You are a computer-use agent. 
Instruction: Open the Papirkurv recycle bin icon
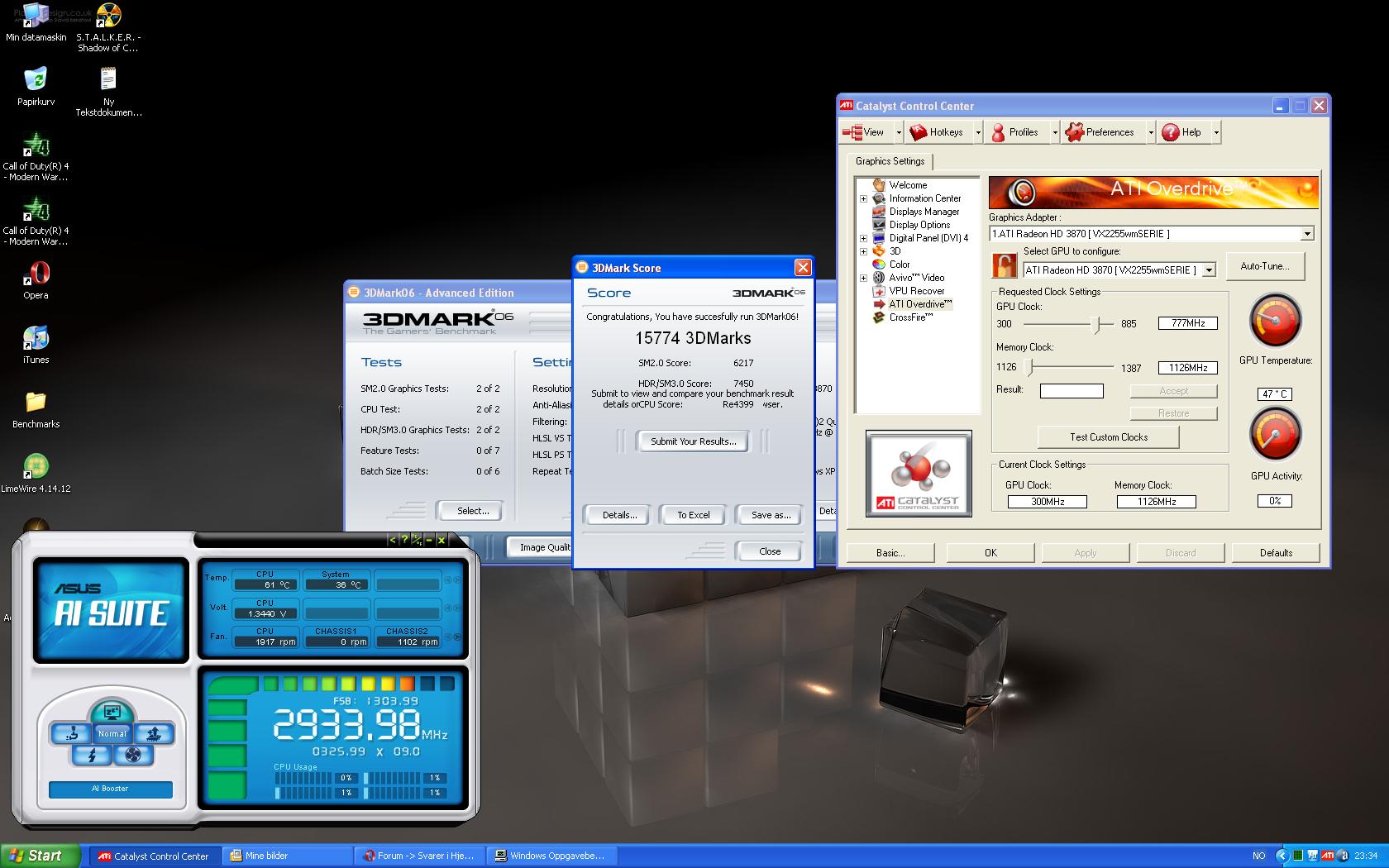tap(36, 87)
